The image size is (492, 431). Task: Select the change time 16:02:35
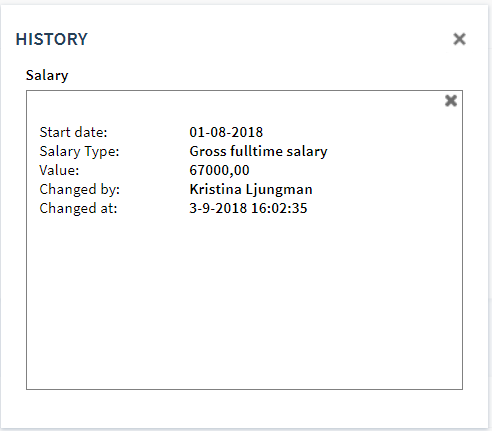pyautogui.click(x=279, y=208)
